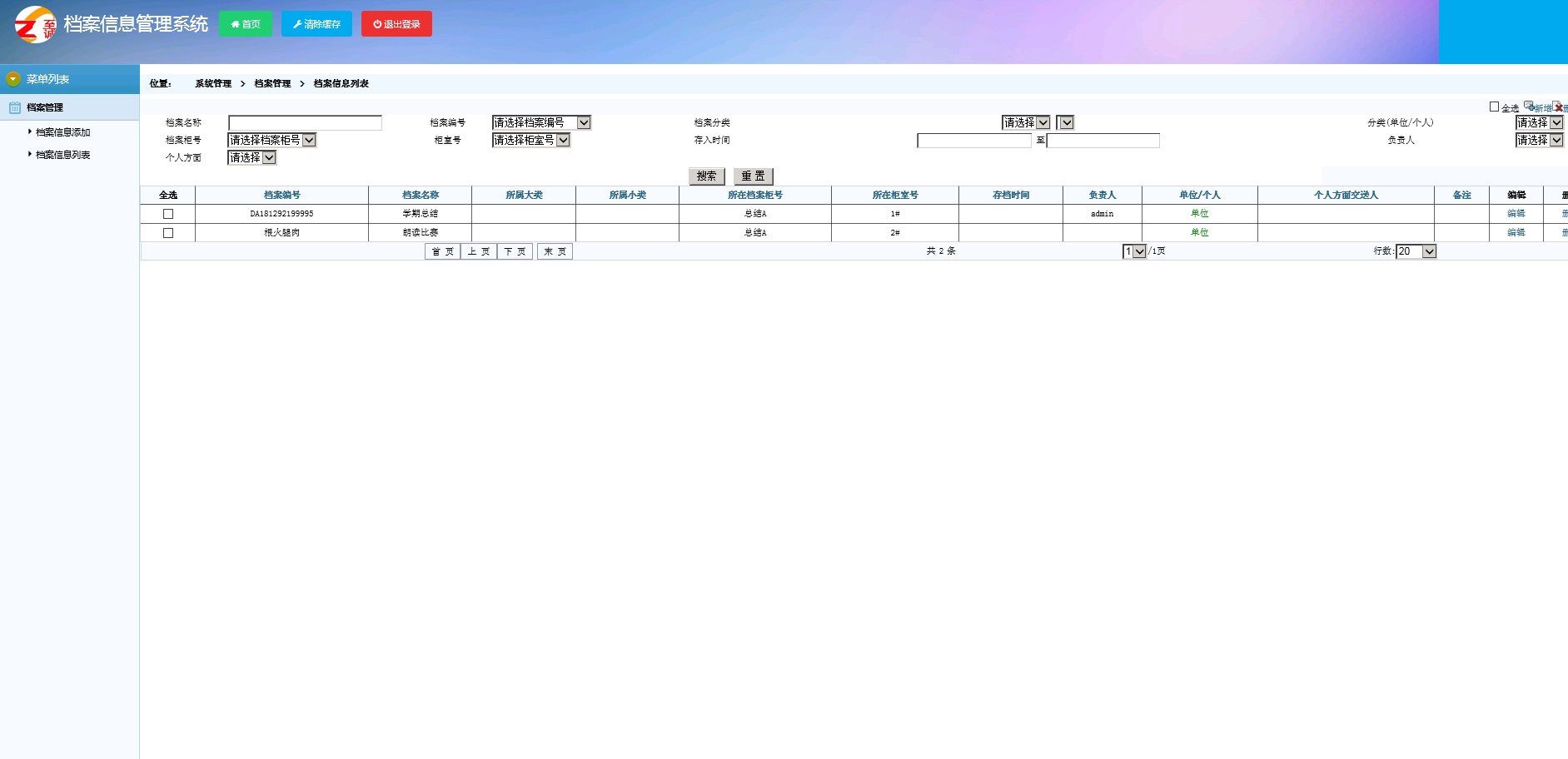Click the 档案管理 calendar icon
Image resolution: width=1568 pixels, height=759 pixels.
tap(14, 107)
